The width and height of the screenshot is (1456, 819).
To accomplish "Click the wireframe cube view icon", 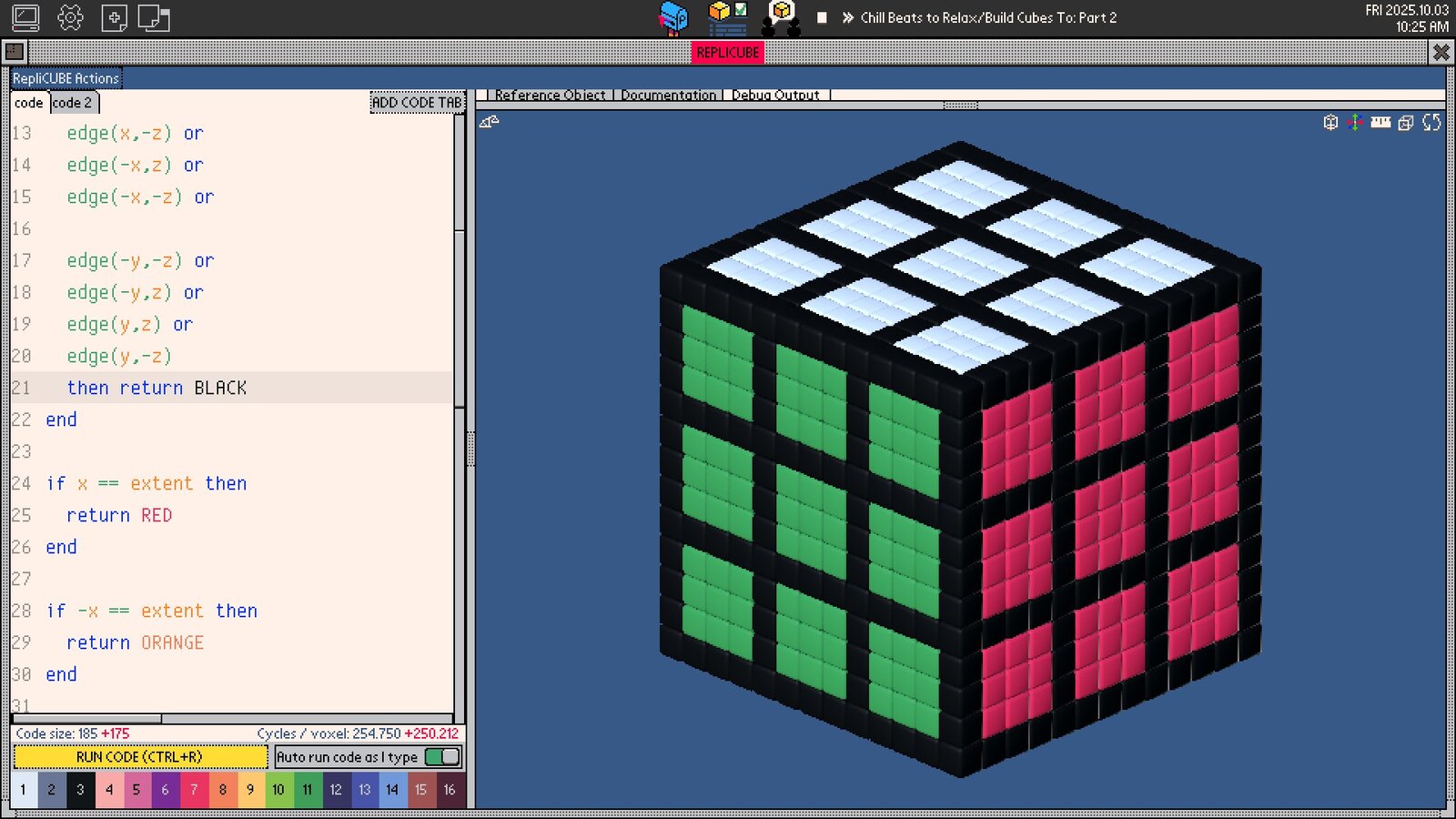I will (1330, 122).
